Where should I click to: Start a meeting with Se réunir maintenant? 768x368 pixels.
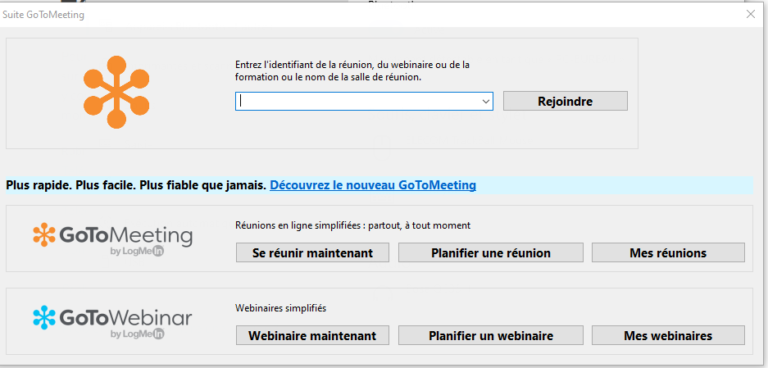tap(312, 253)
